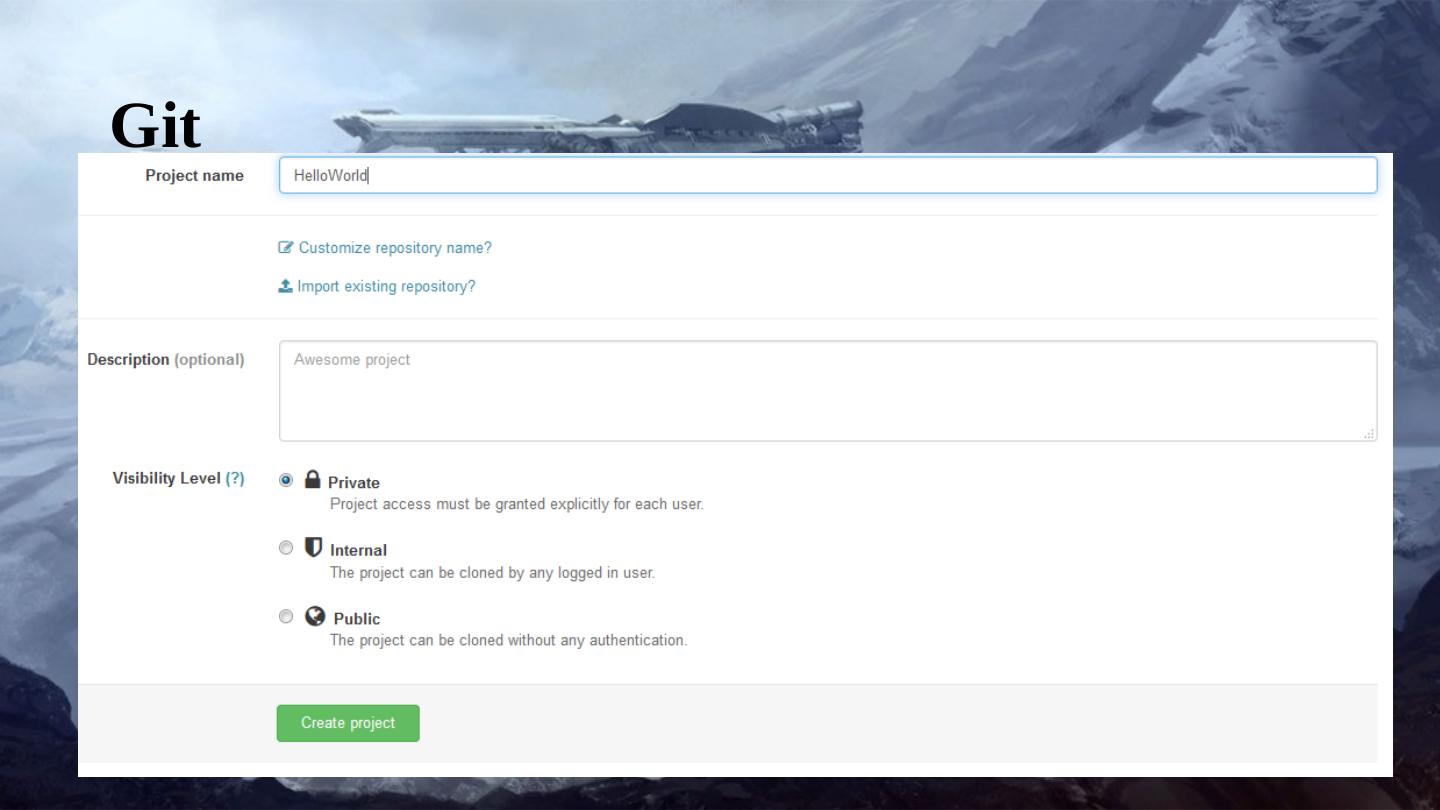Image resolution: width=1440 pixels, height=810 pixels.
Task: Click the Private label text
Action: click(x=354, y=483)
